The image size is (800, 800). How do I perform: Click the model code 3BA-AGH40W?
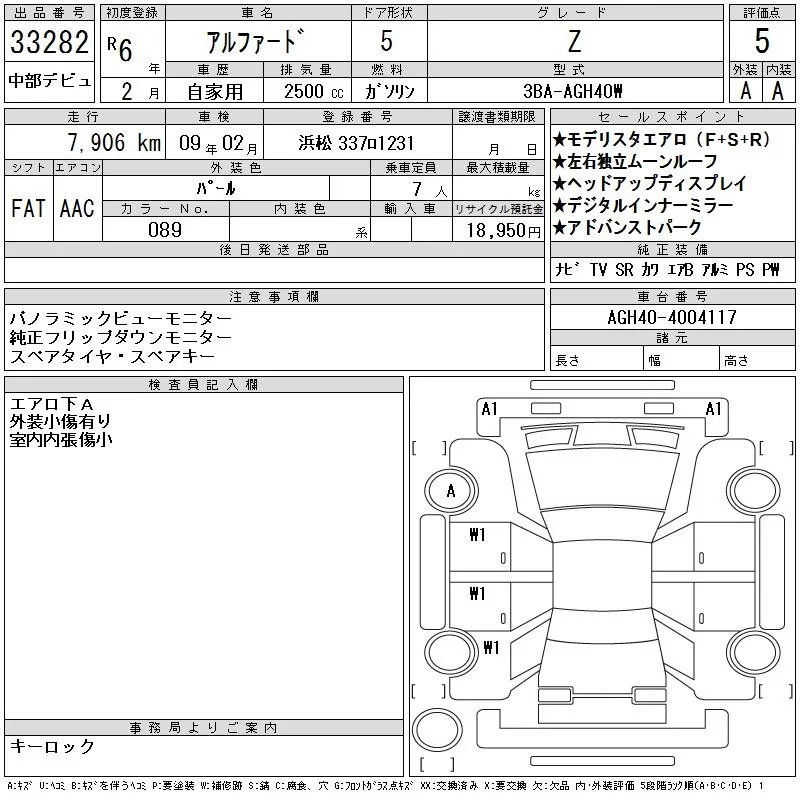click(x=573, y=91)
